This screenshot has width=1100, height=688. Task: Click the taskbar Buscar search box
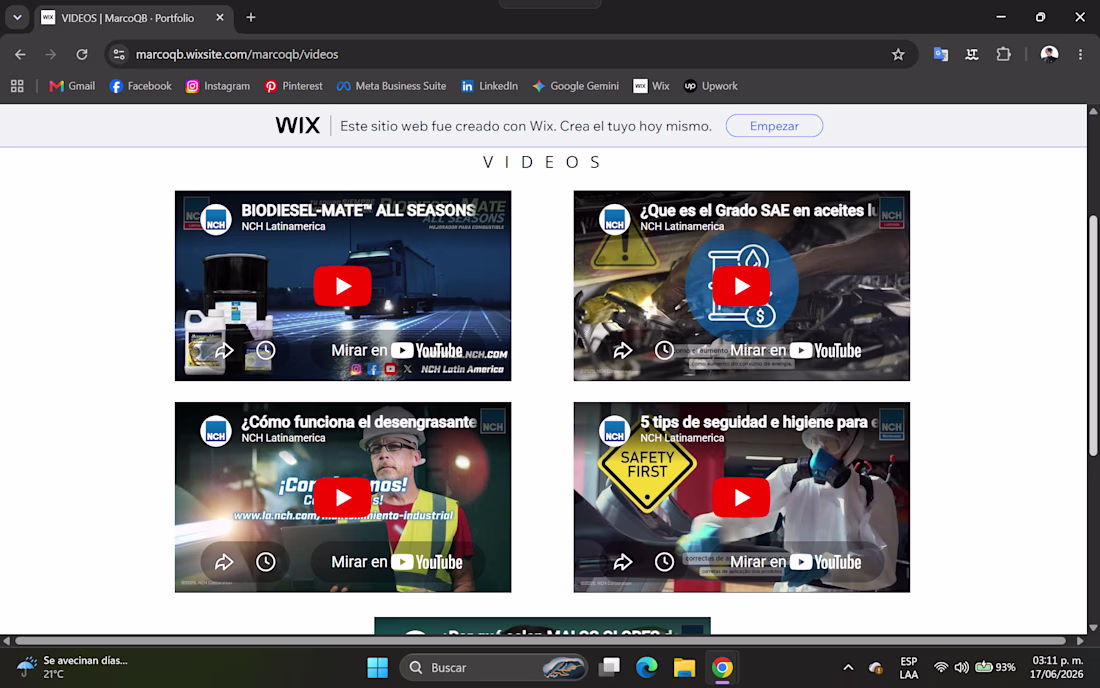pos(494,668)
